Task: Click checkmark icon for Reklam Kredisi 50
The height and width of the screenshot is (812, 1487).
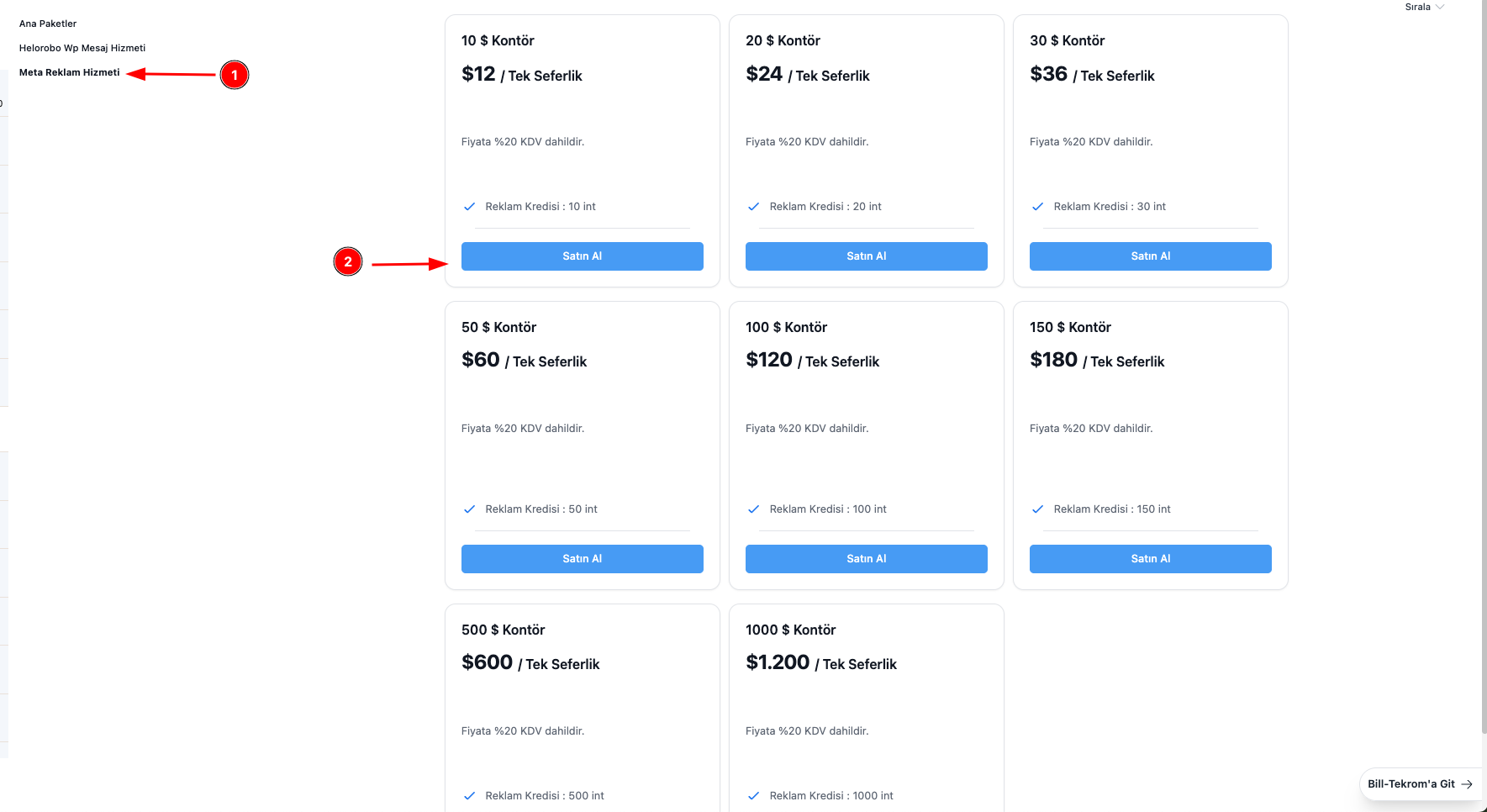Action: click(x=470, y=509)
